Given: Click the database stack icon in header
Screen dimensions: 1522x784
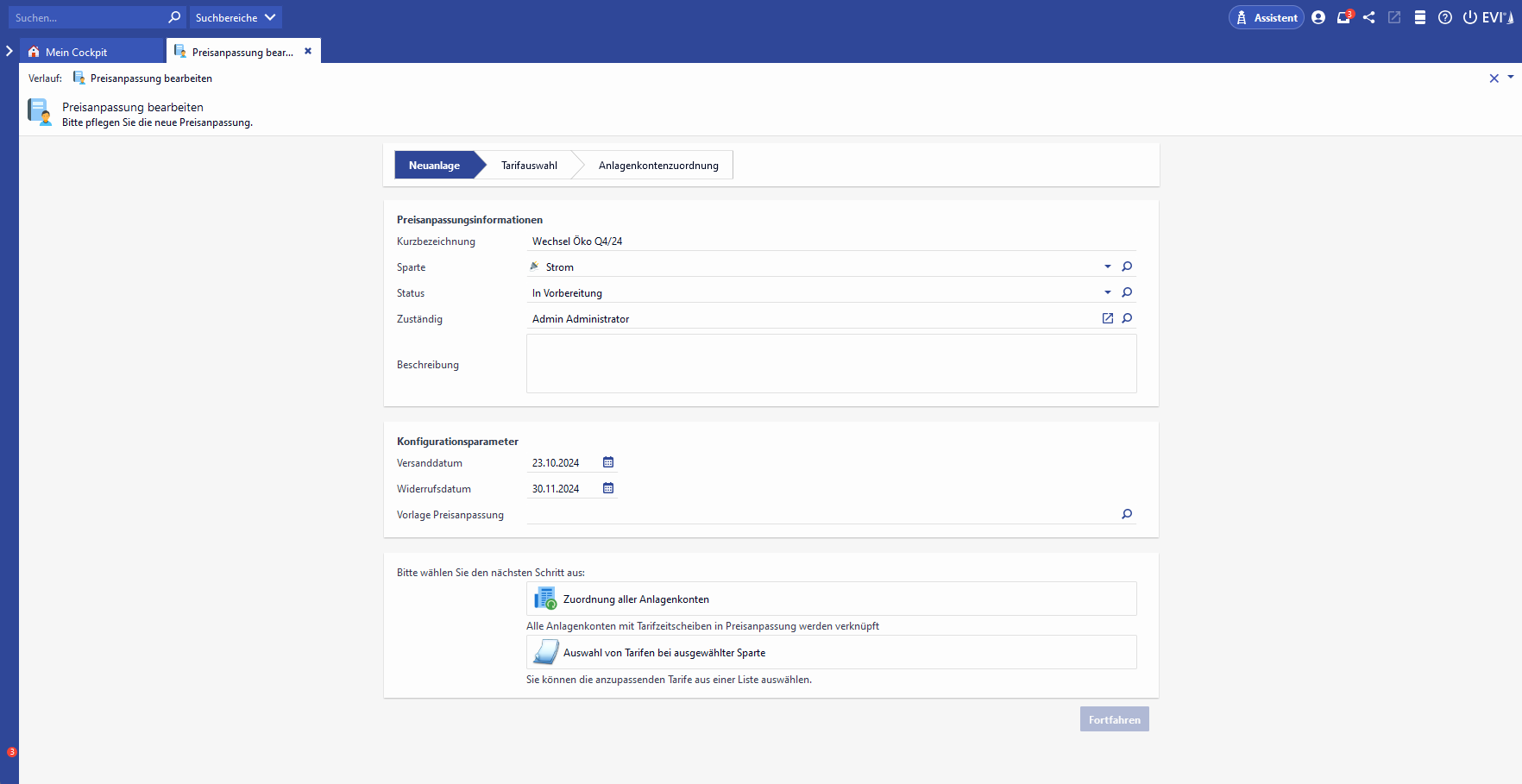Looking at the screenshot, I should (1420, 17).
